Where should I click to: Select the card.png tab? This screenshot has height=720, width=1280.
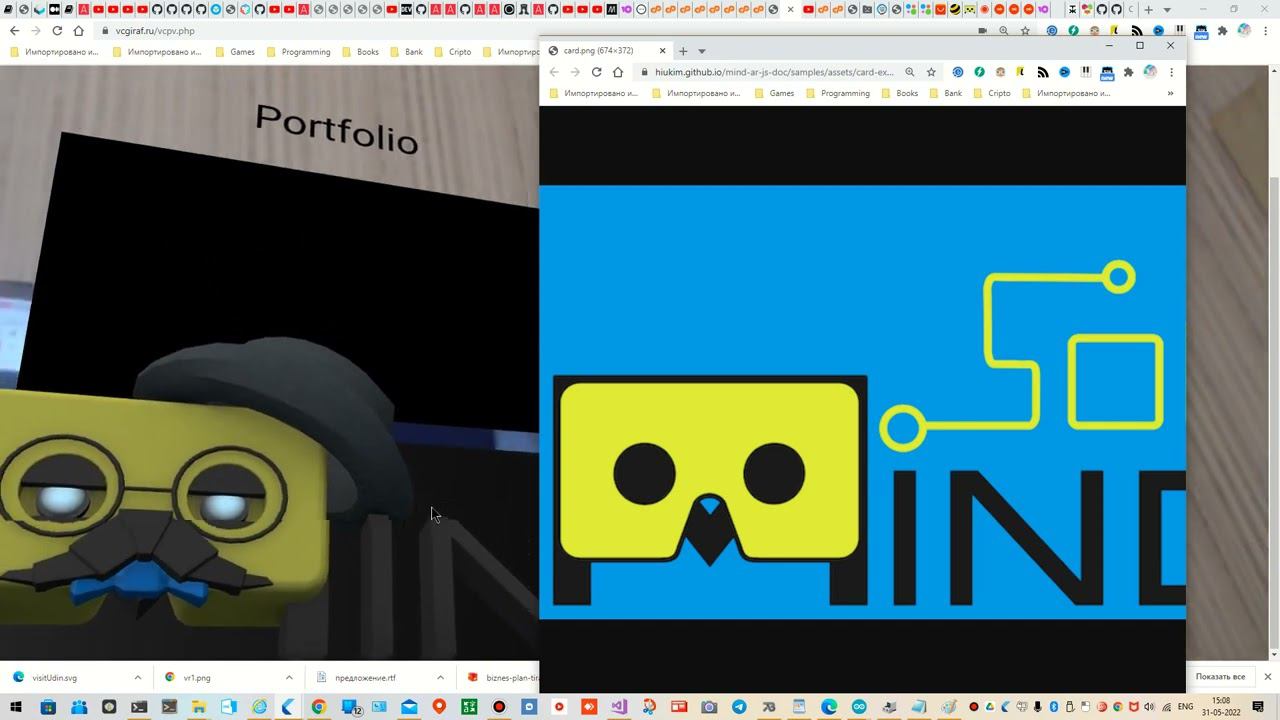606,51
